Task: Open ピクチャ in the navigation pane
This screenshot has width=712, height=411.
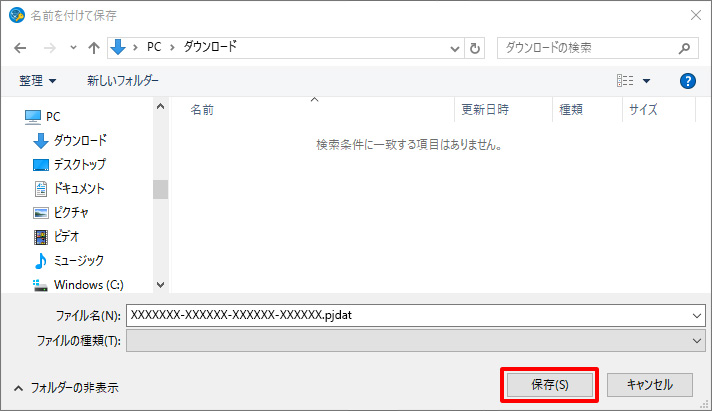Action: click(61, 213)
